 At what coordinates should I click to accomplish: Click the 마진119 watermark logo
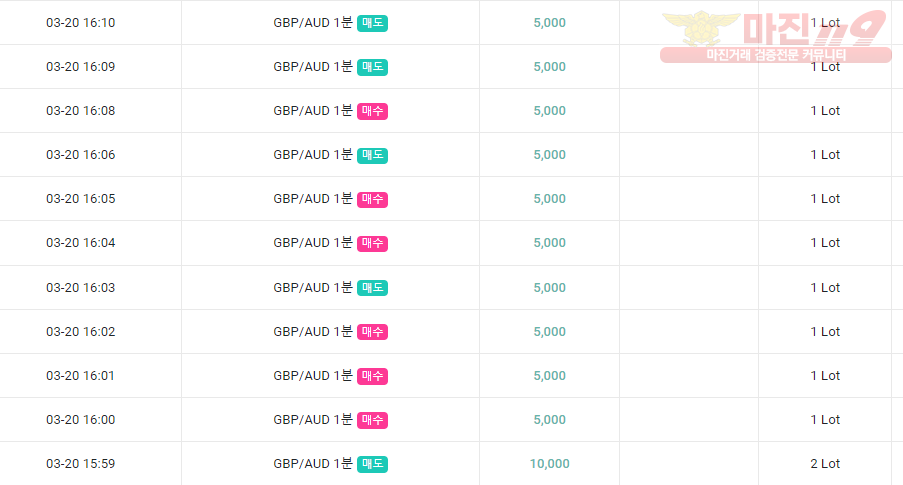775,36
